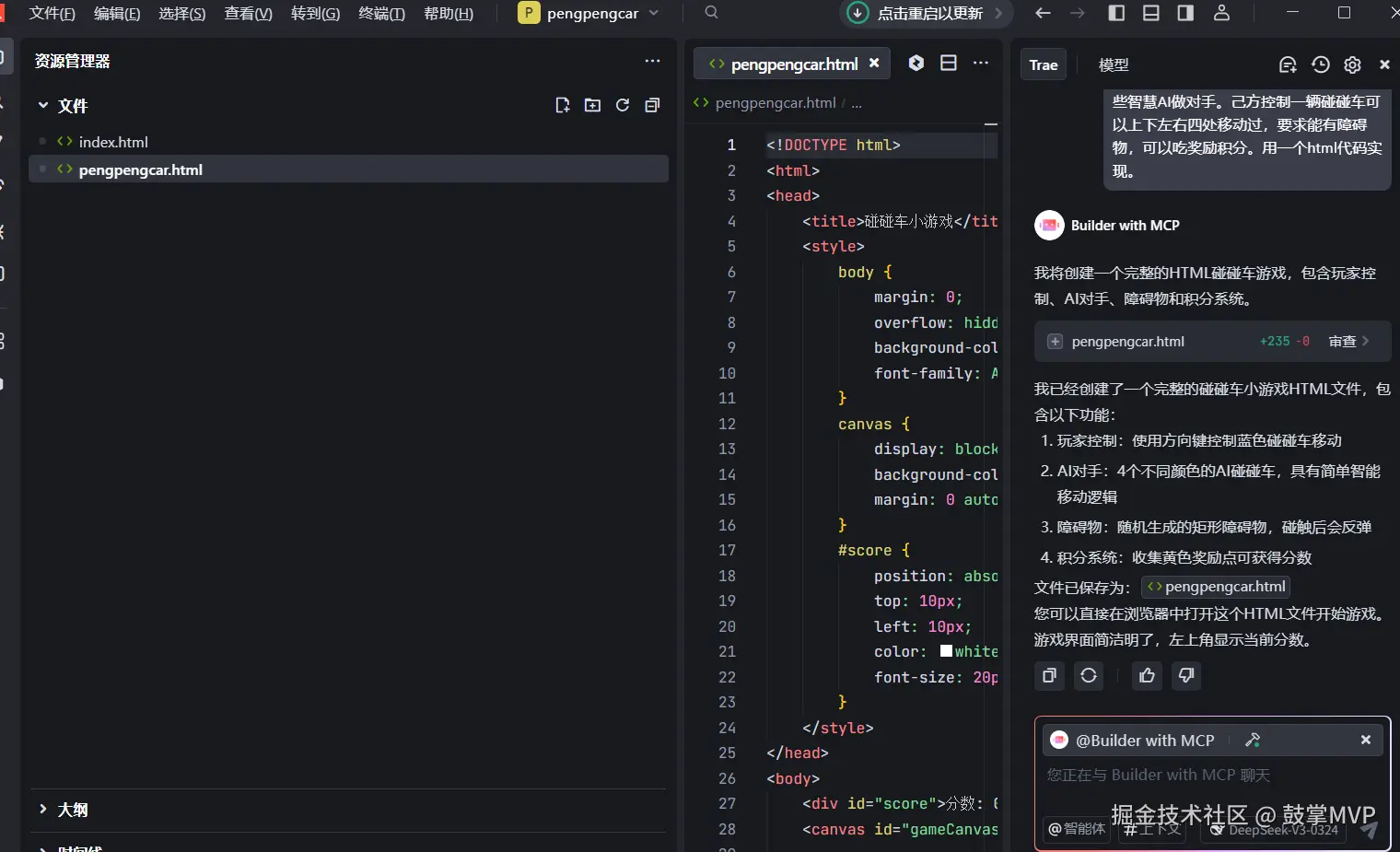
Task: Start a new chat session
Action: 1288,64
